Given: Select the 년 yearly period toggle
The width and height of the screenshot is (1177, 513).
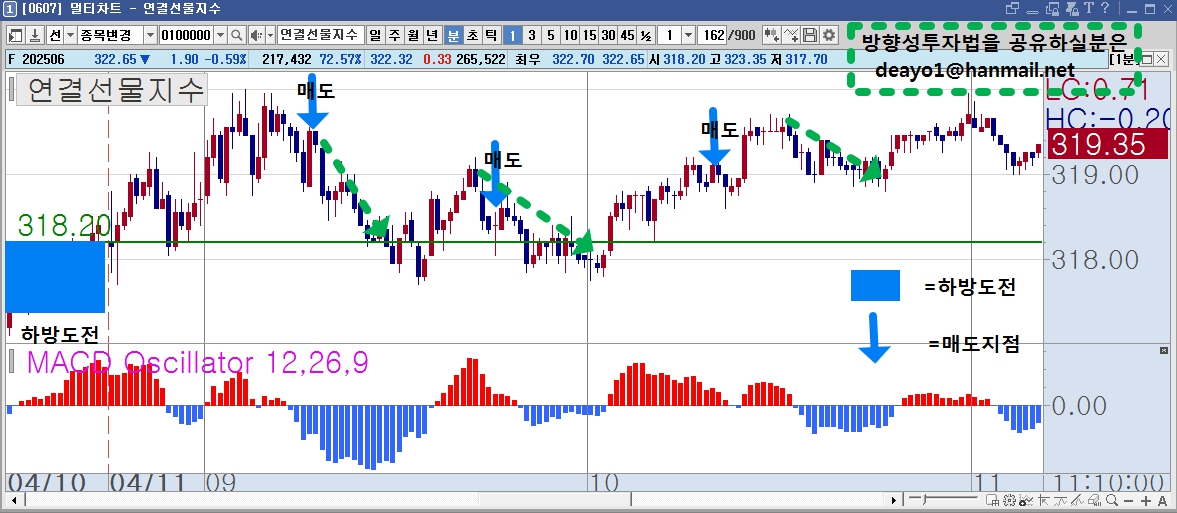Looking at the screenshot, I should [432, 35].
